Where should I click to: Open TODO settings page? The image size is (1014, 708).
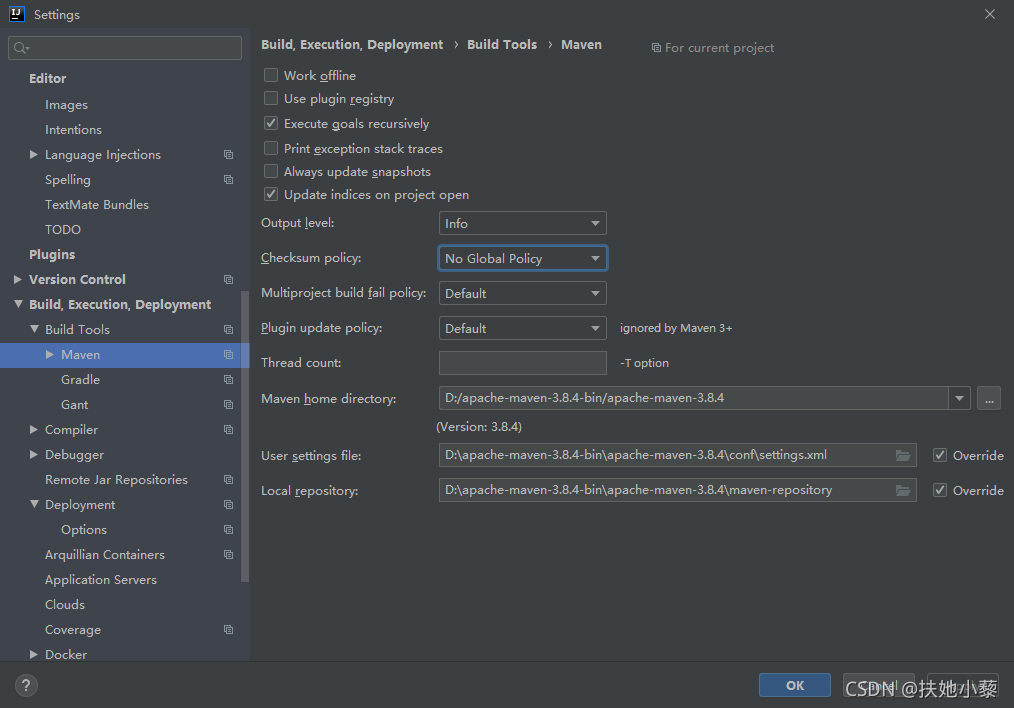click(63, 230)
